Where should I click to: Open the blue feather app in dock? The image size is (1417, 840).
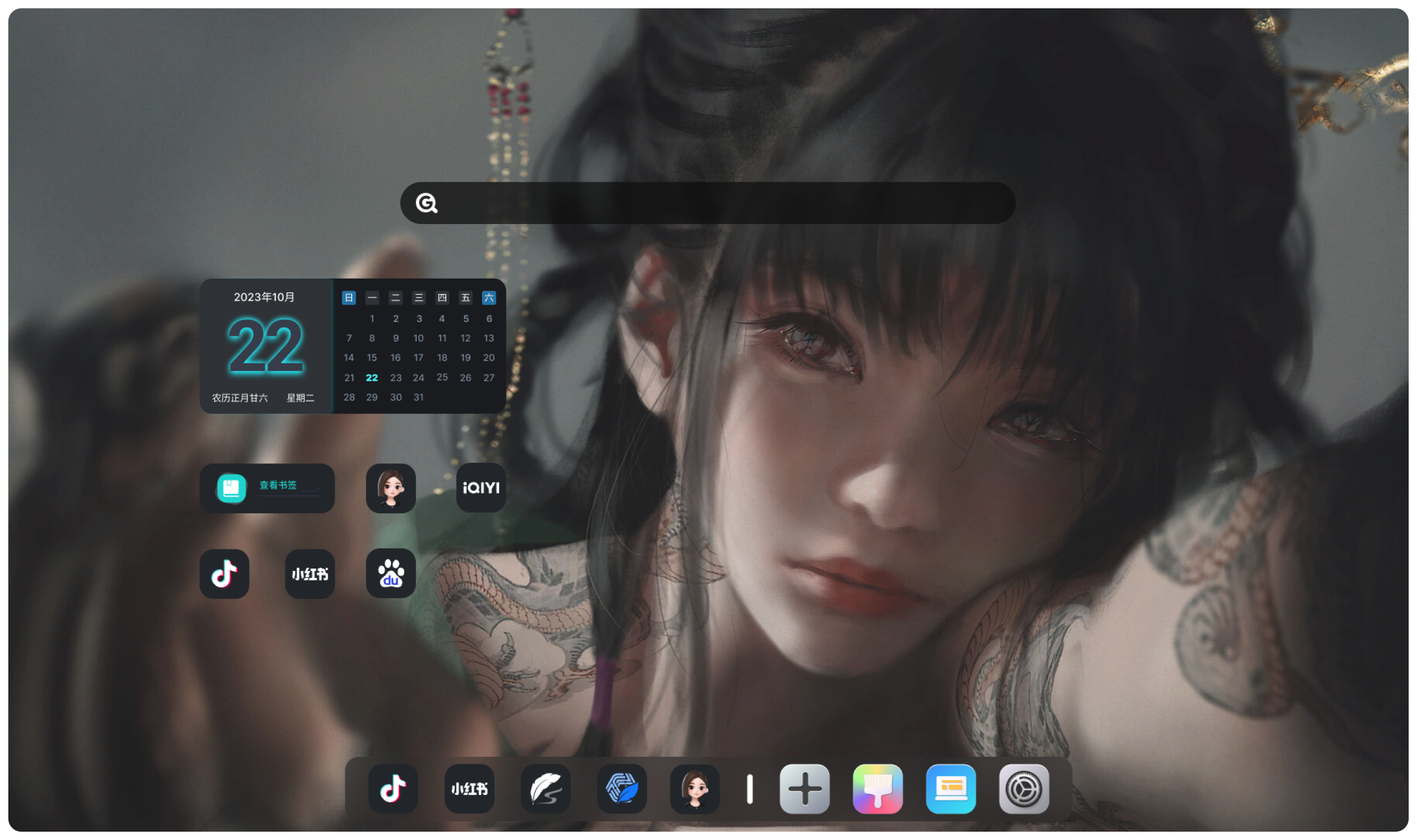(x=622, y=789)
